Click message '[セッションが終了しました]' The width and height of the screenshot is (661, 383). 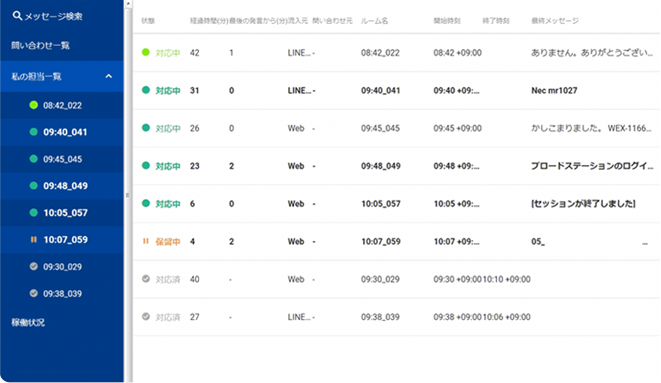point(583,204)
